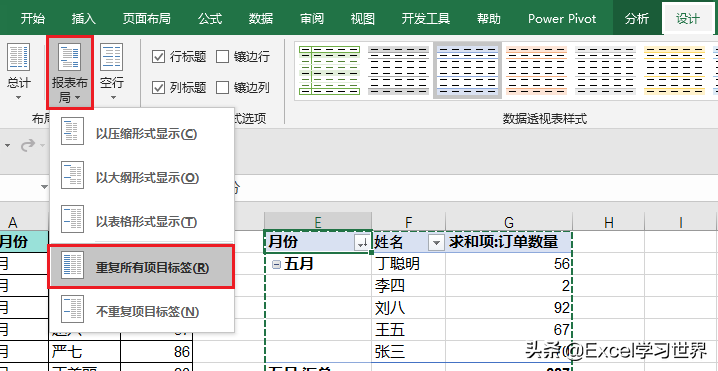Click the redo arrow in quick access toolbar
Image resolution: width=718 pixels, height=371 pixels.
click(28, 146)
